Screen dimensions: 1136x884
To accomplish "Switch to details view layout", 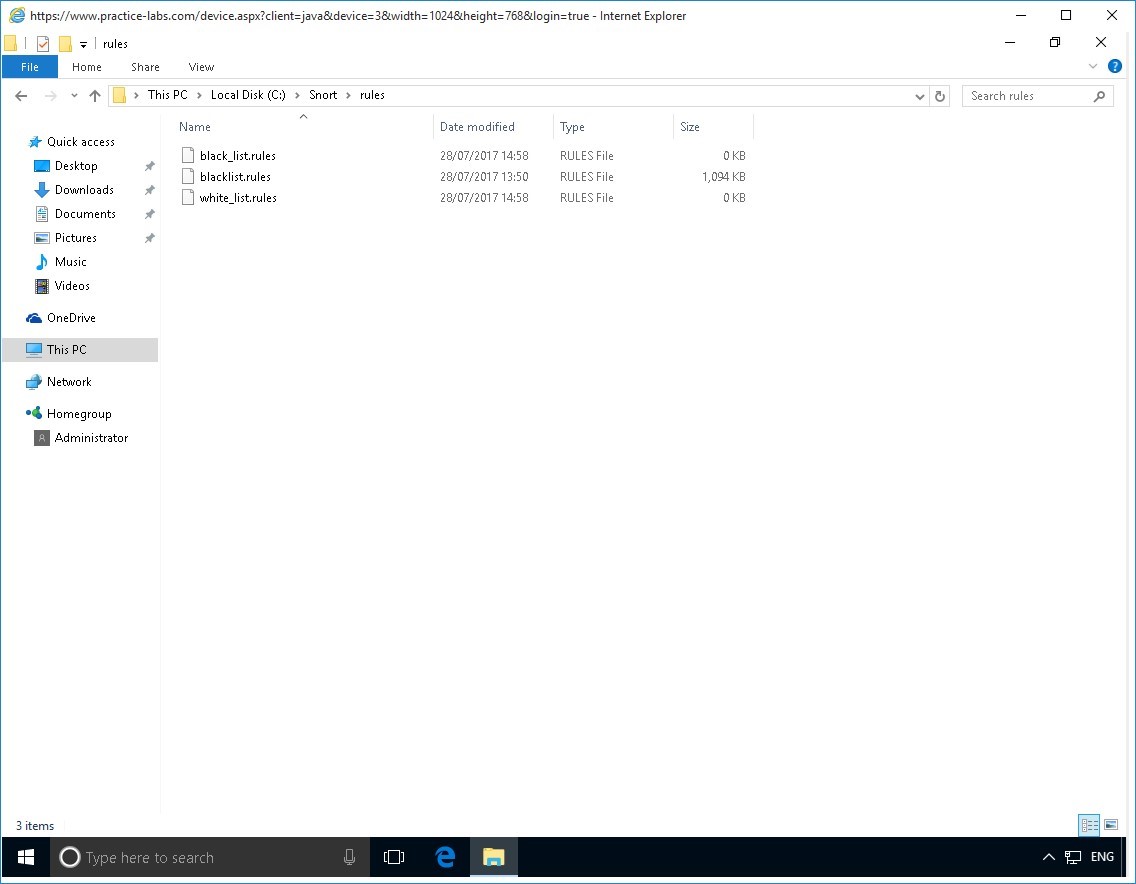I will 1089,825.
